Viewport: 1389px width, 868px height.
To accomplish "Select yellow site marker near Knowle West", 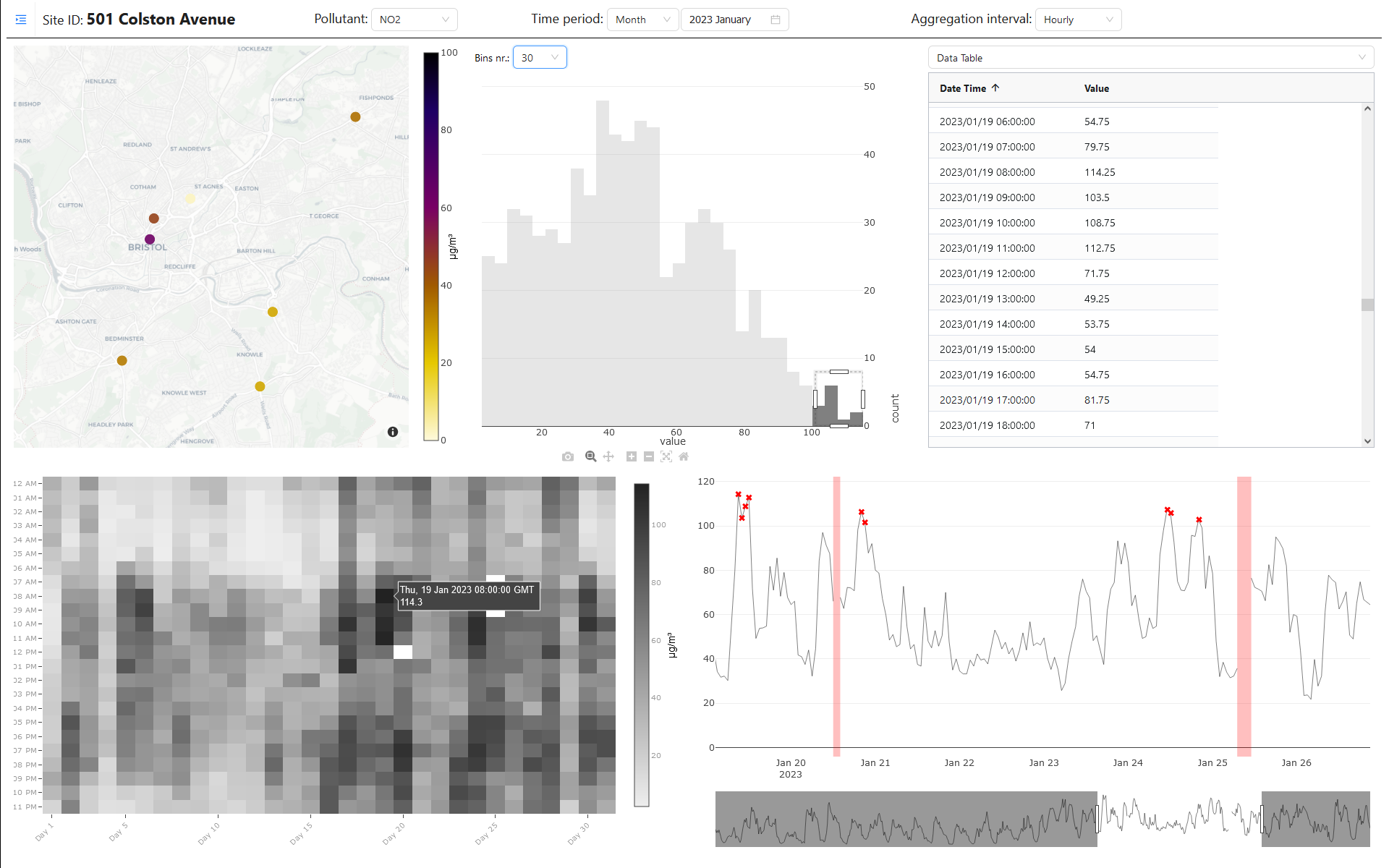I will point(260,386).
